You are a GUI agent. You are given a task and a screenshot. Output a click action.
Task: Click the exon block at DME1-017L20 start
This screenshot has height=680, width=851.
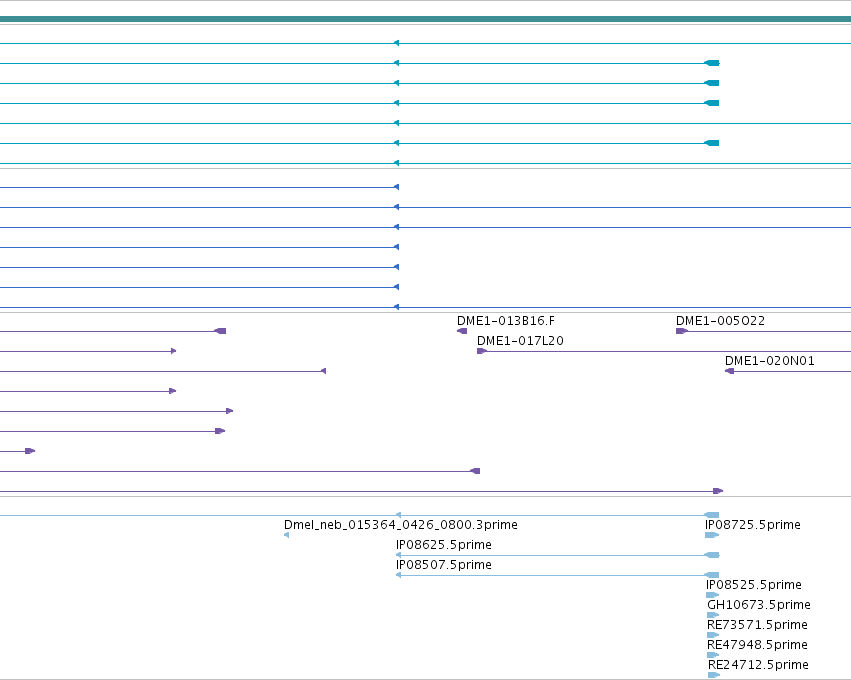[x=482, y=351]
